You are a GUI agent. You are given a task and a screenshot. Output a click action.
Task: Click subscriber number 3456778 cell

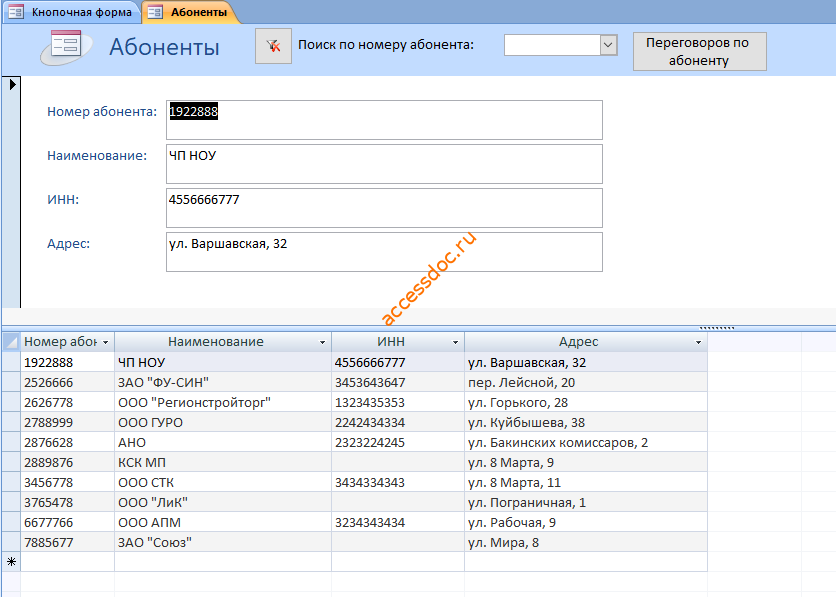point(68,482)
